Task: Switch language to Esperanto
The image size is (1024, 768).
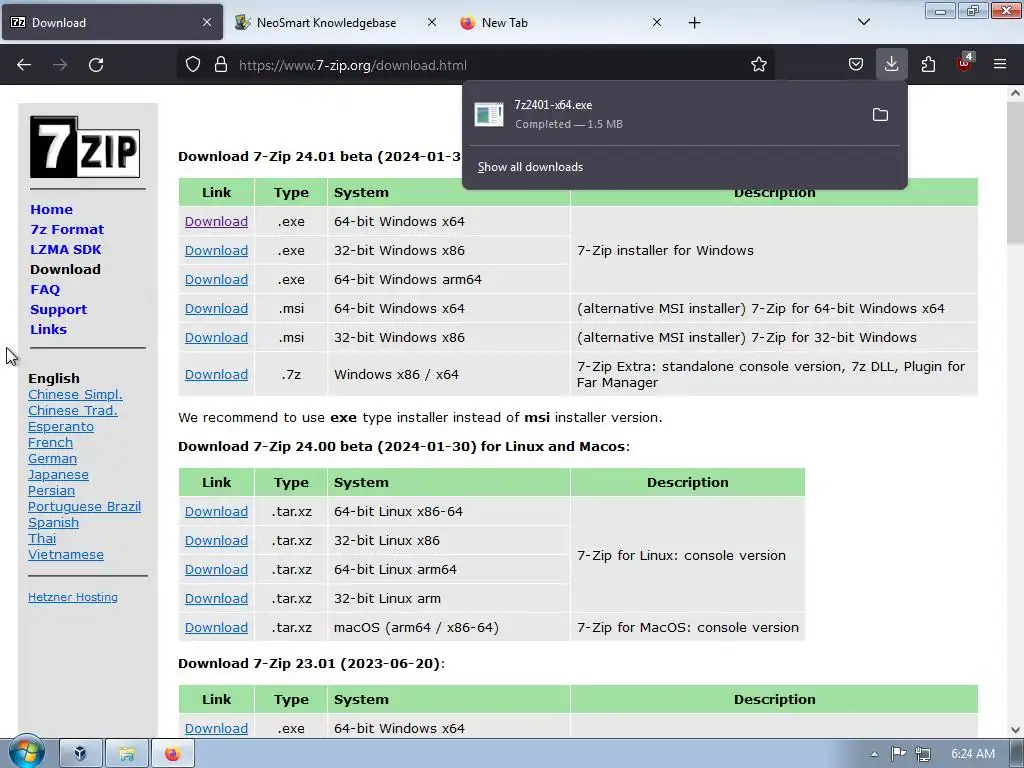Action: (x=61, y=426)
